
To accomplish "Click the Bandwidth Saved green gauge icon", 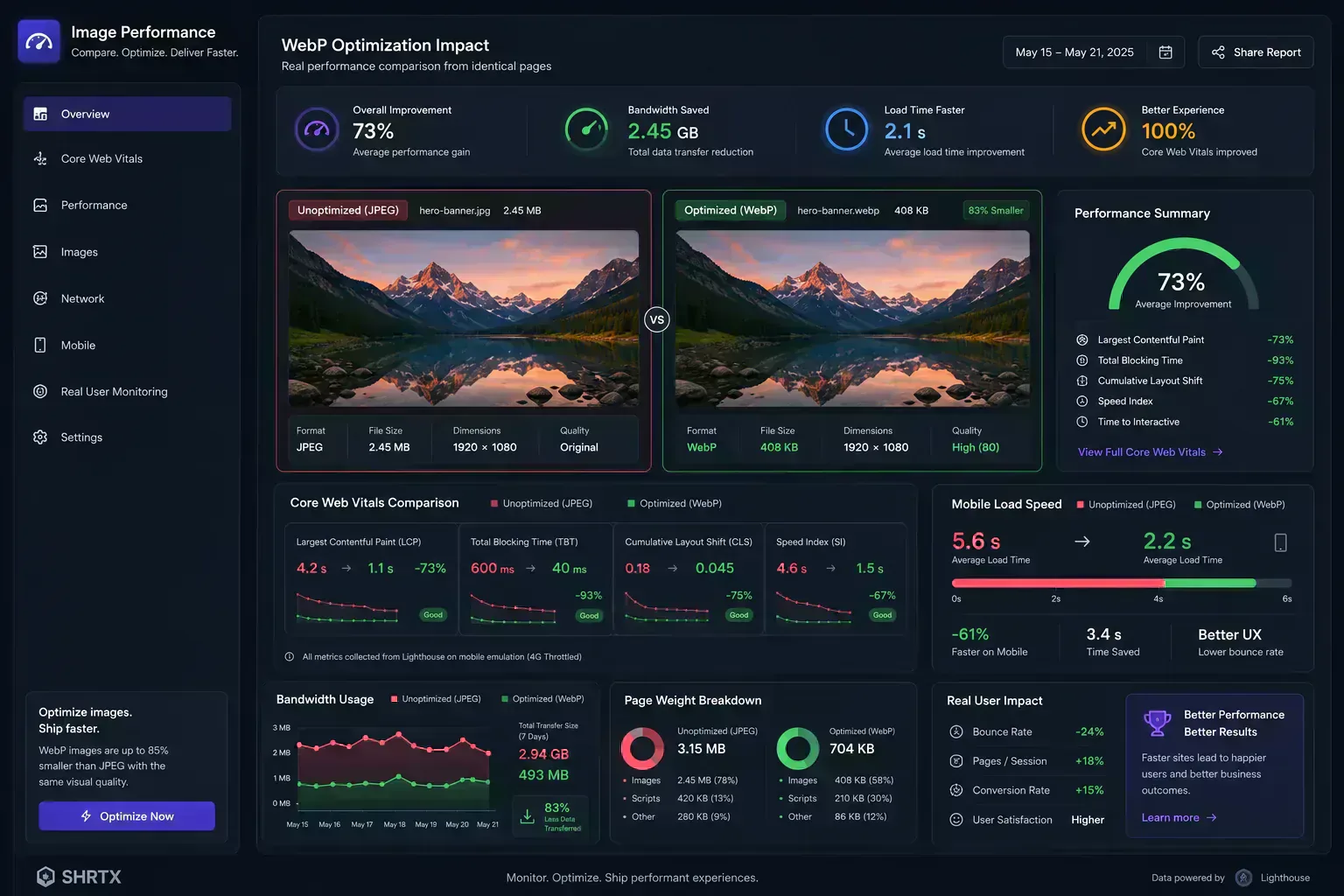I will click(x=586, y=129).
